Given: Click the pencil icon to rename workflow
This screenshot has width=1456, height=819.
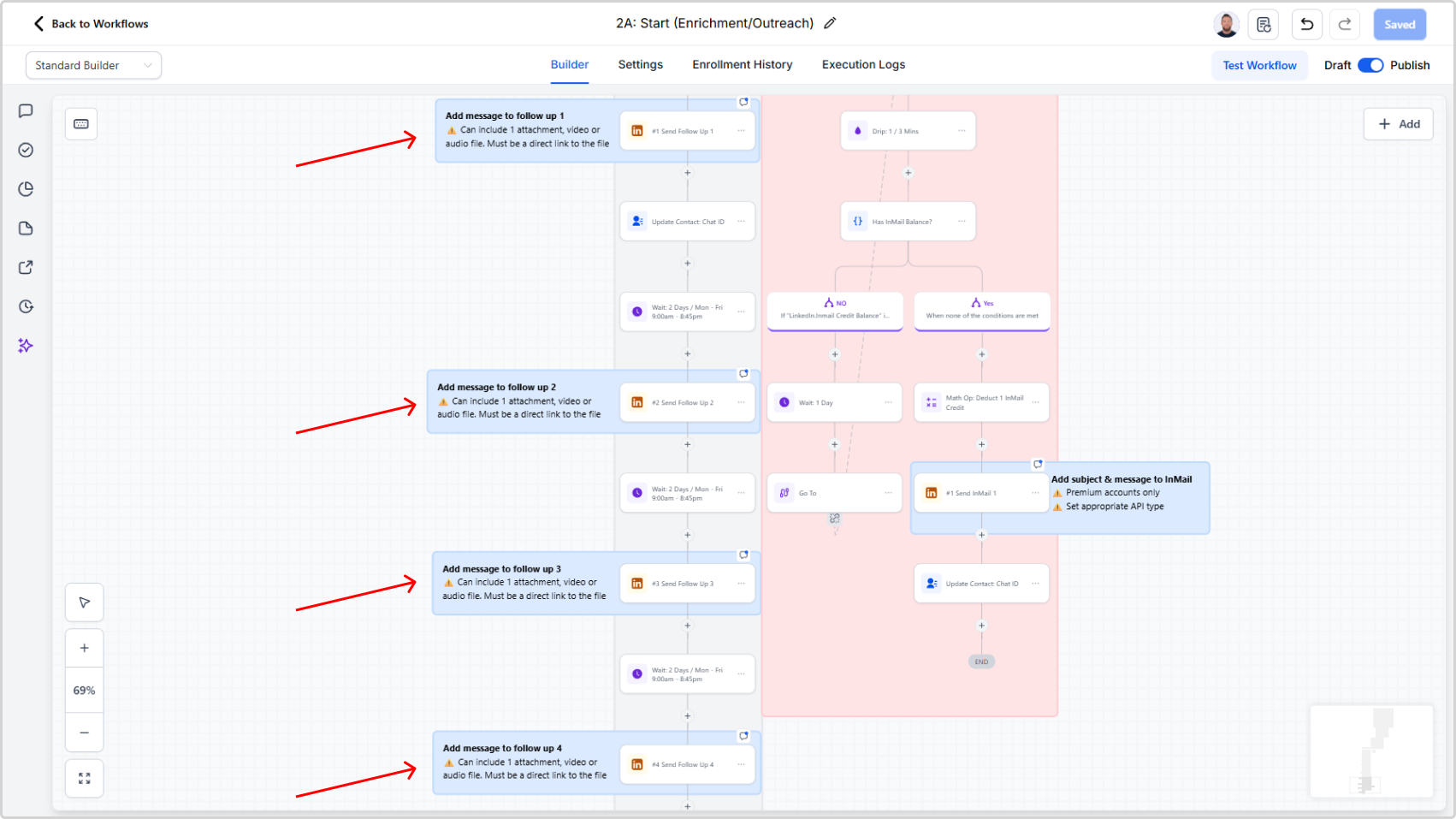Looking at the screenshot, I should 830,24.
